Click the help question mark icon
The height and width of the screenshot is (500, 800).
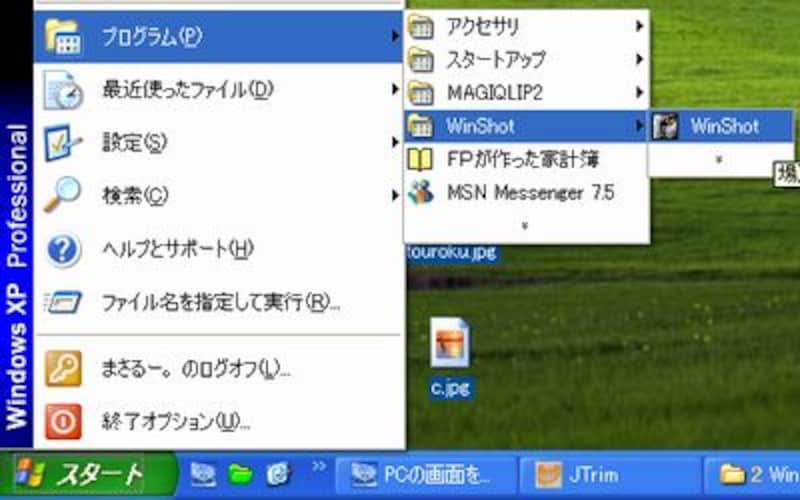[x=63, y=249]
